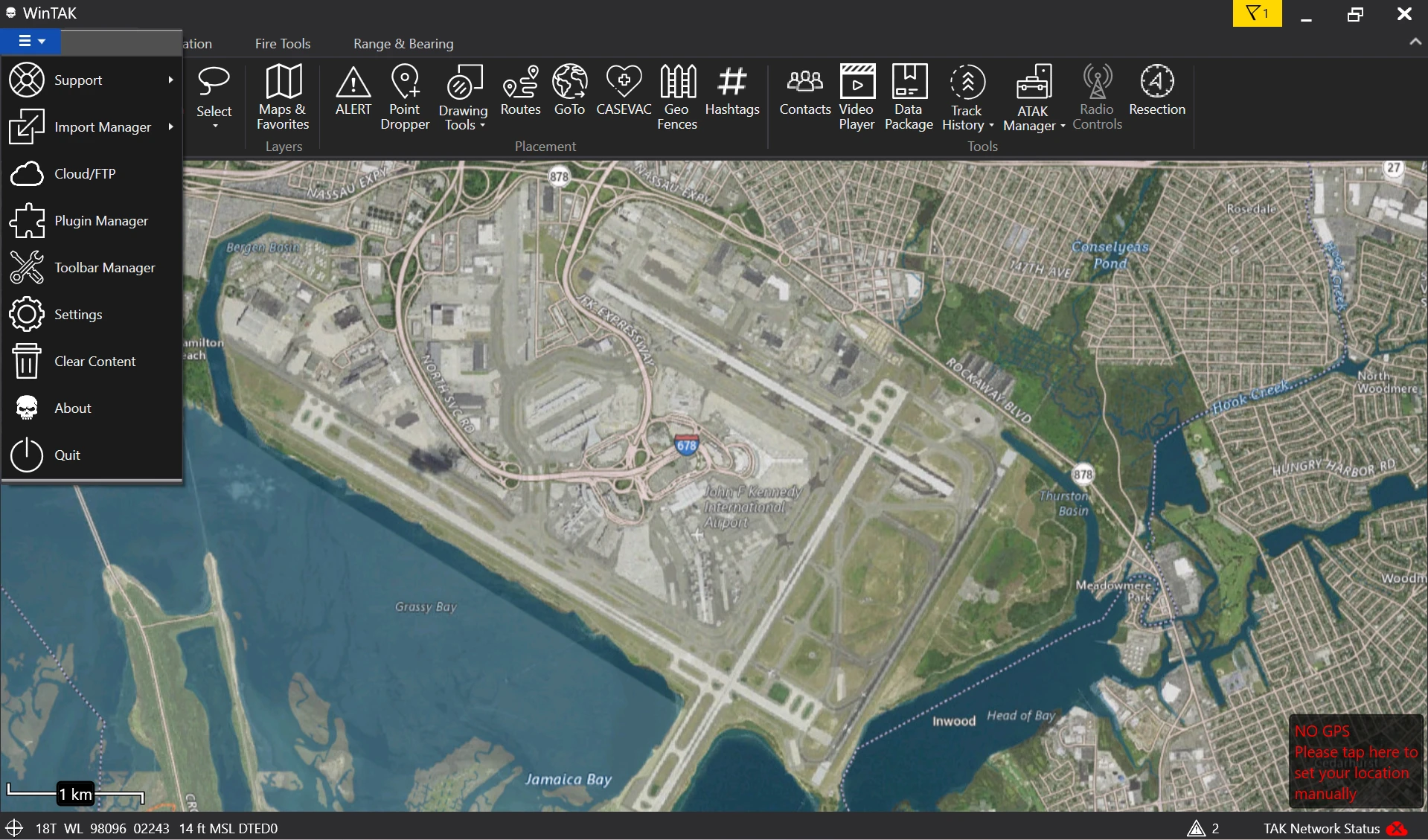The image size is (1428, 840).
Task: Open Cloud/FTP from the menu
Action: point(92,173)
